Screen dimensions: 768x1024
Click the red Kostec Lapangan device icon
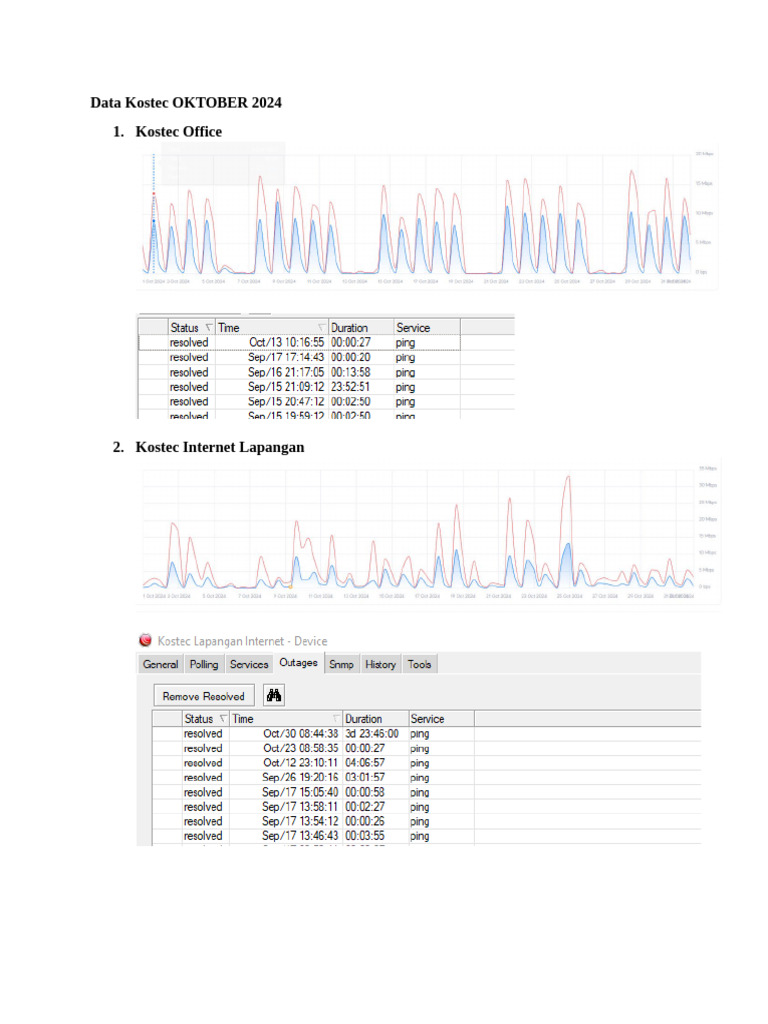click(x=146, y=640)
